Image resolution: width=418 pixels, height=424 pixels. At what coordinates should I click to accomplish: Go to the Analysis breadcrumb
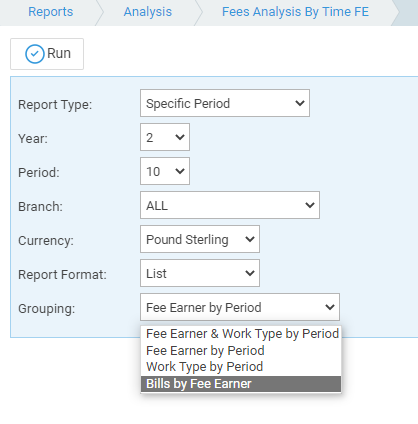[148, 12]
